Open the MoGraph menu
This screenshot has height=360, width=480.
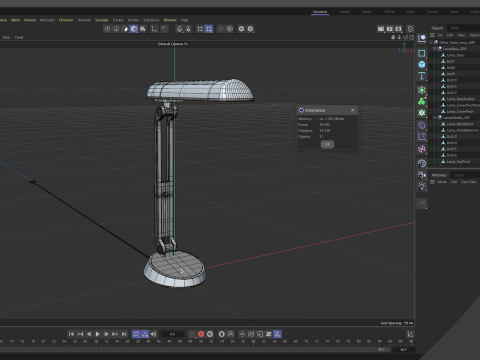pyautogui.click(x=47, y=20)
